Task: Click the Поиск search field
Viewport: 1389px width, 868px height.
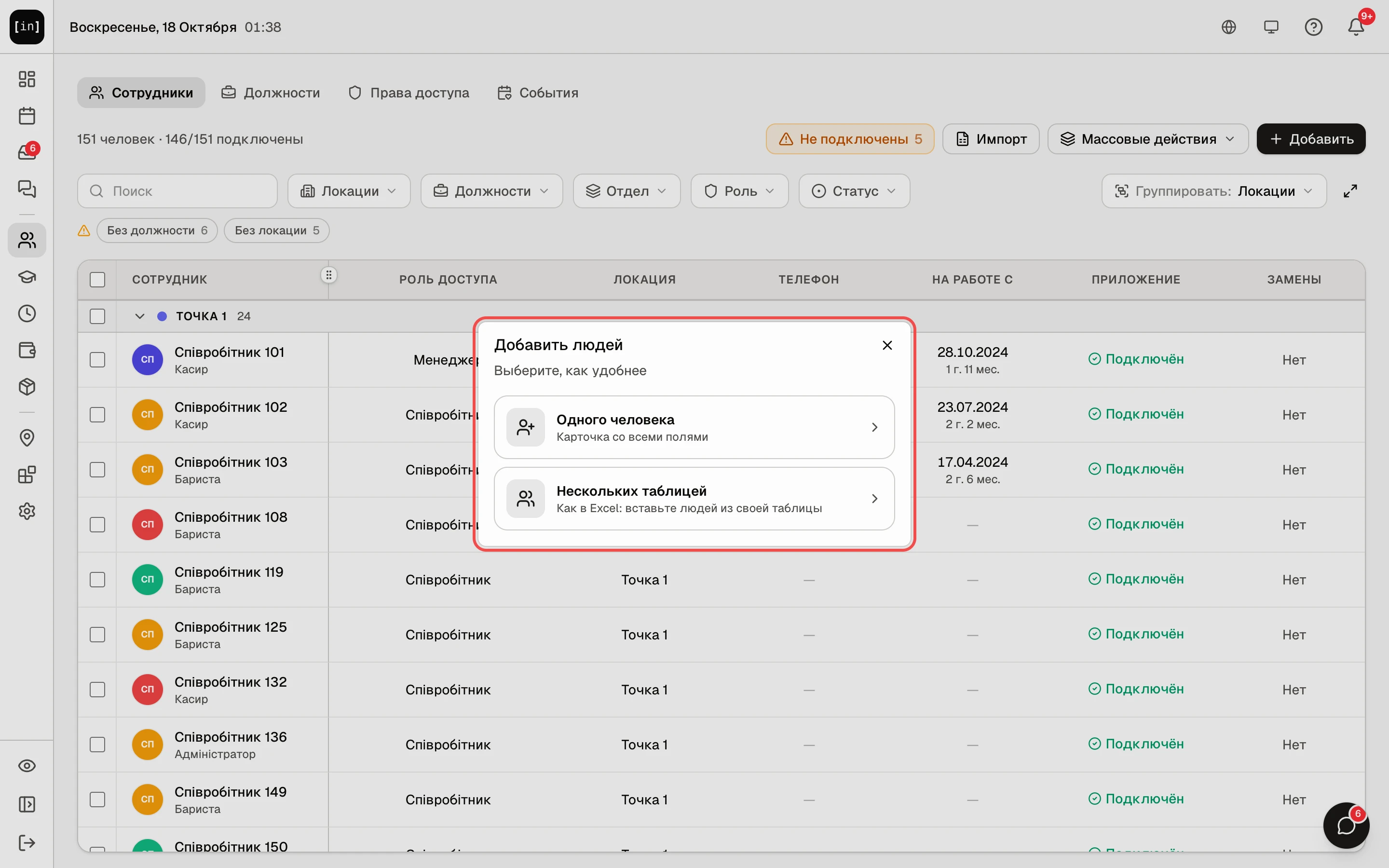Action: point(177,191)
